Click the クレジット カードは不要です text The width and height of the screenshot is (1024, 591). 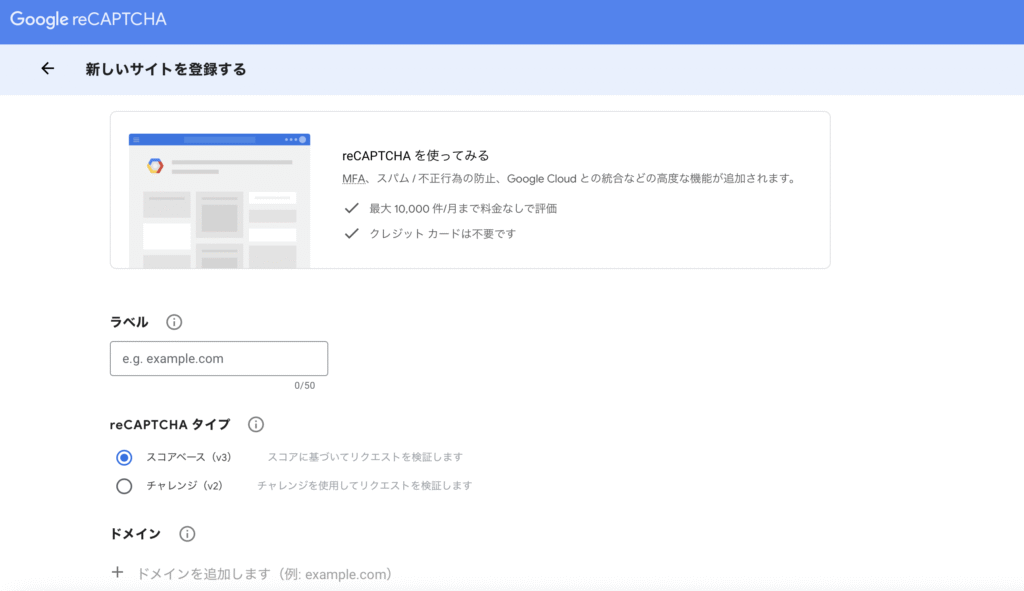[x=443, y=234]
